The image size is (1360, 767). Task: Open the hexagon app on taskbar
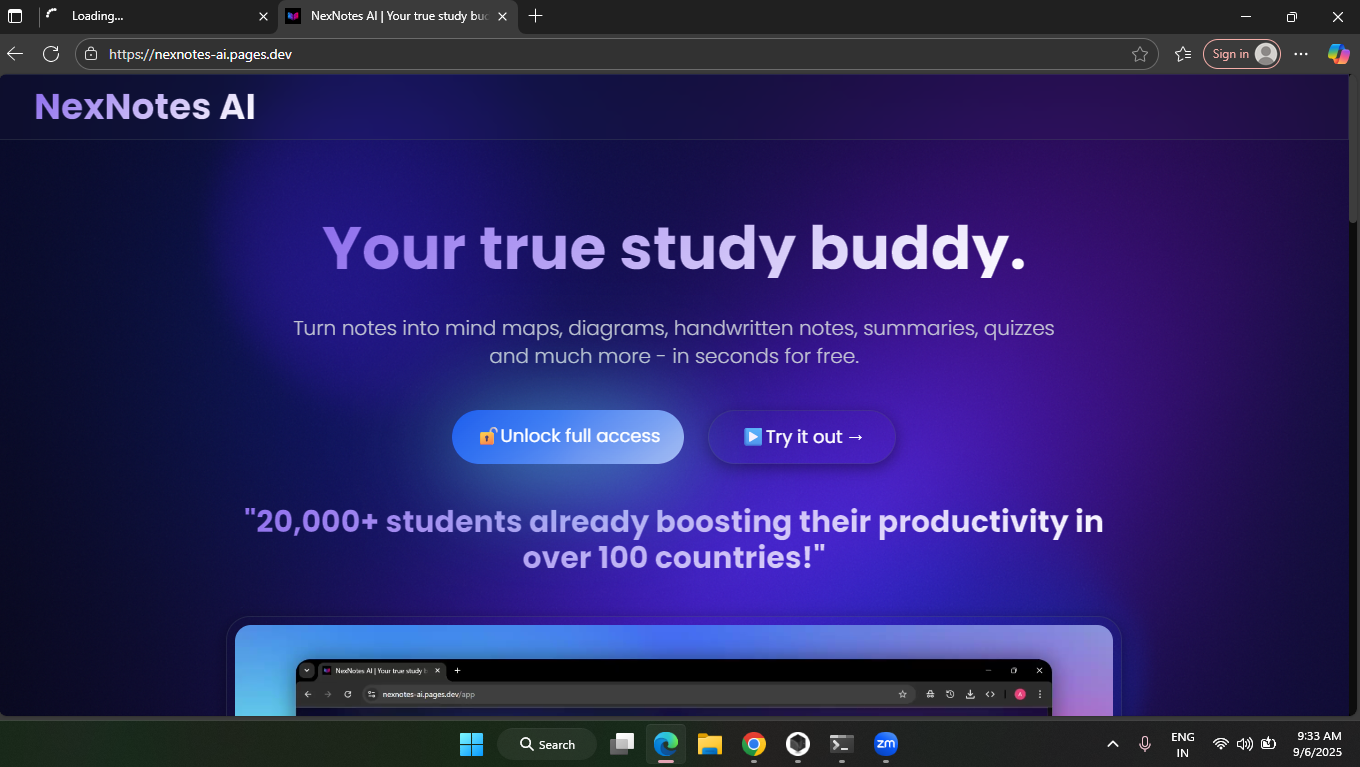(798, 744)
